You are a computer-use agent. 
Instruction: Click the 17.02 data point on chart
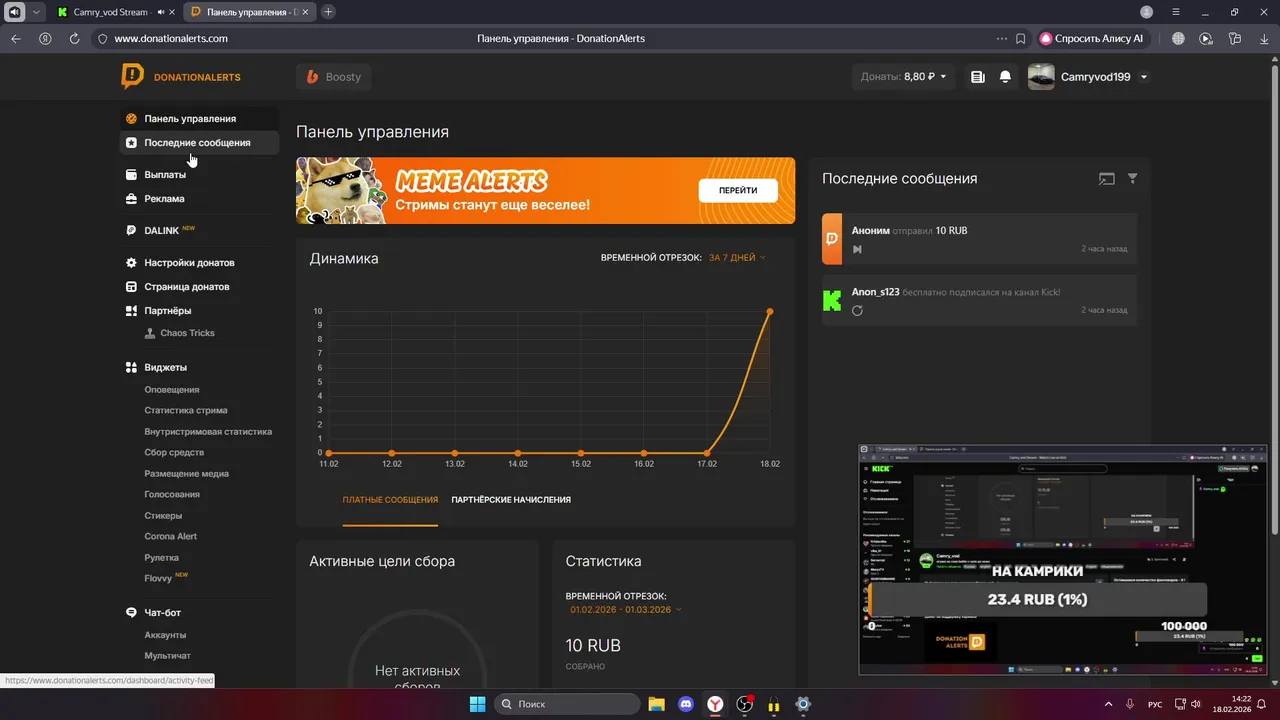click(707, 453)
